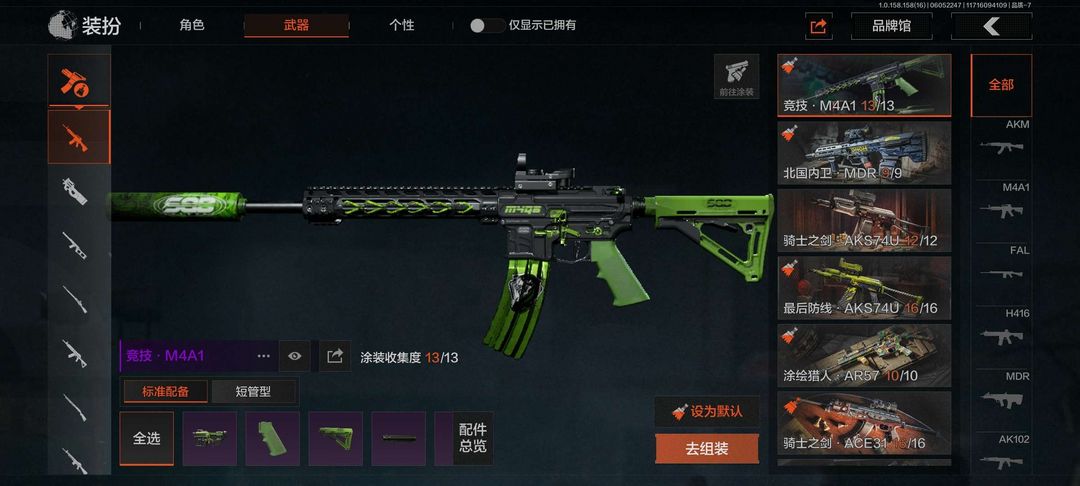The image size is (1080, 486).
Task: Open the share icon in top bar
Action: (818, 27)
